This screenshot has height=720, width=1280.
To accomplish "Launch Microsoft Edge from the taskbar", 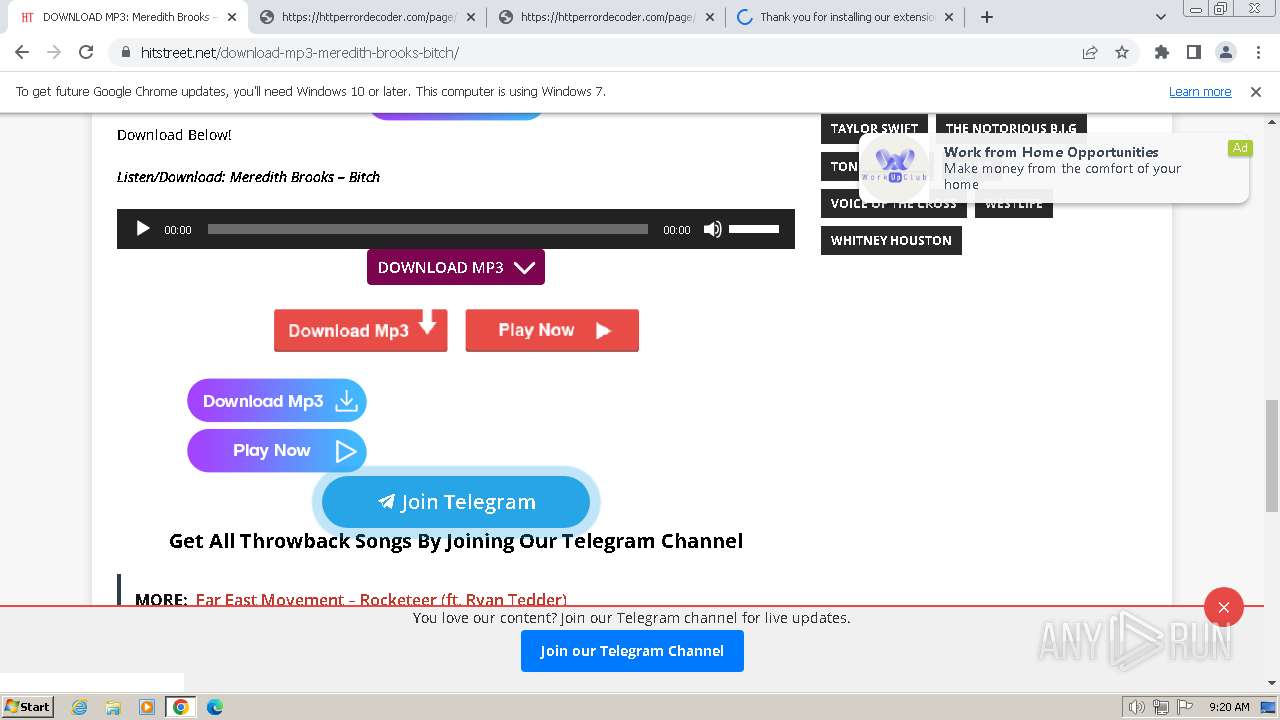I will click(215, 707).
